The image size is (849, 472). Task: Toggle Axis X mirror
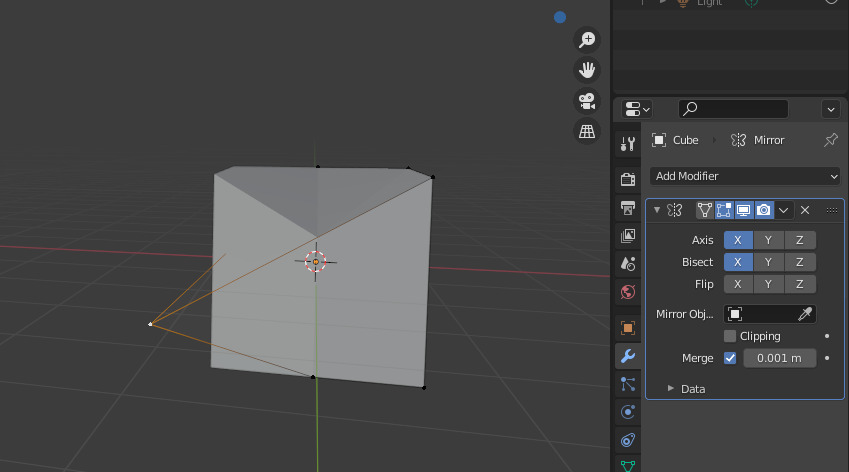click(738, 240)
